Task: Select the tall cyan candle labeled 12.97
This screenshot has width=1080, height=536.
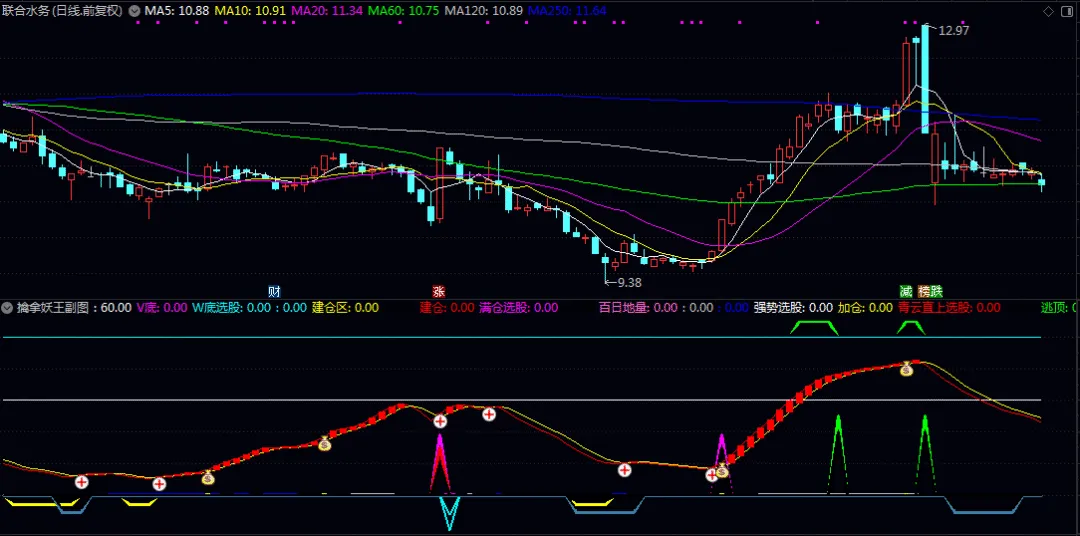Action: coord(925,78)
